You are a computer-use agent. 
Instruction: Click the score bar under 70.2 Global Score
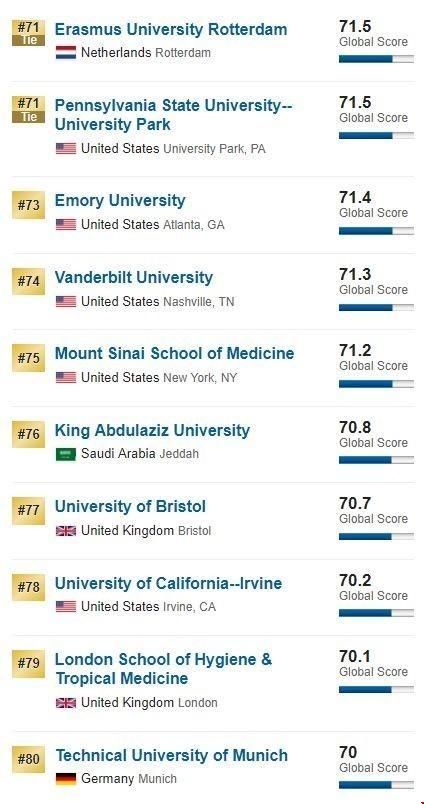pyautogui.click(x=376, y=613)
